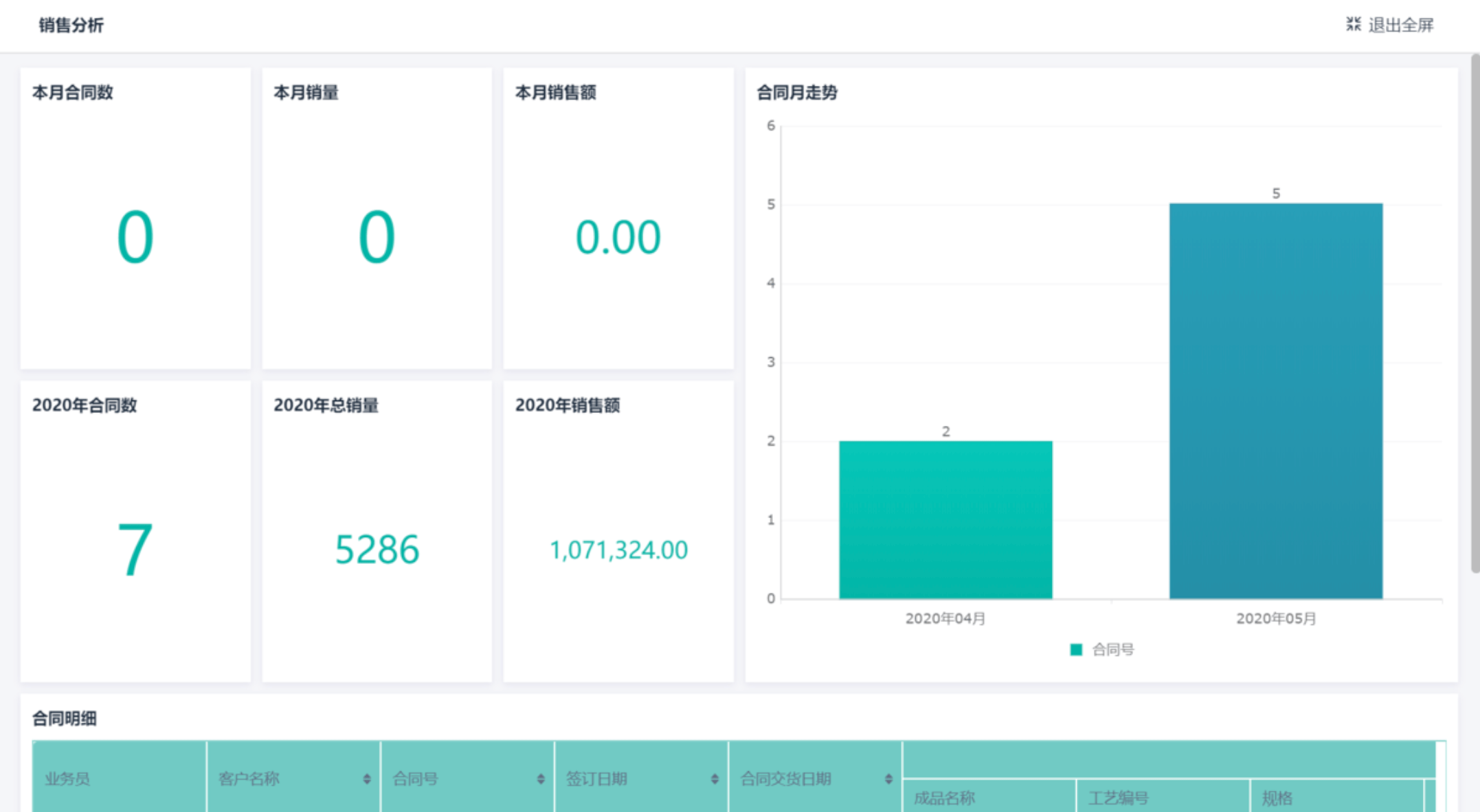Sort by 合同交货日期 column arrows
Viewport: 1480px width, 812px height.
pos(888,779)
